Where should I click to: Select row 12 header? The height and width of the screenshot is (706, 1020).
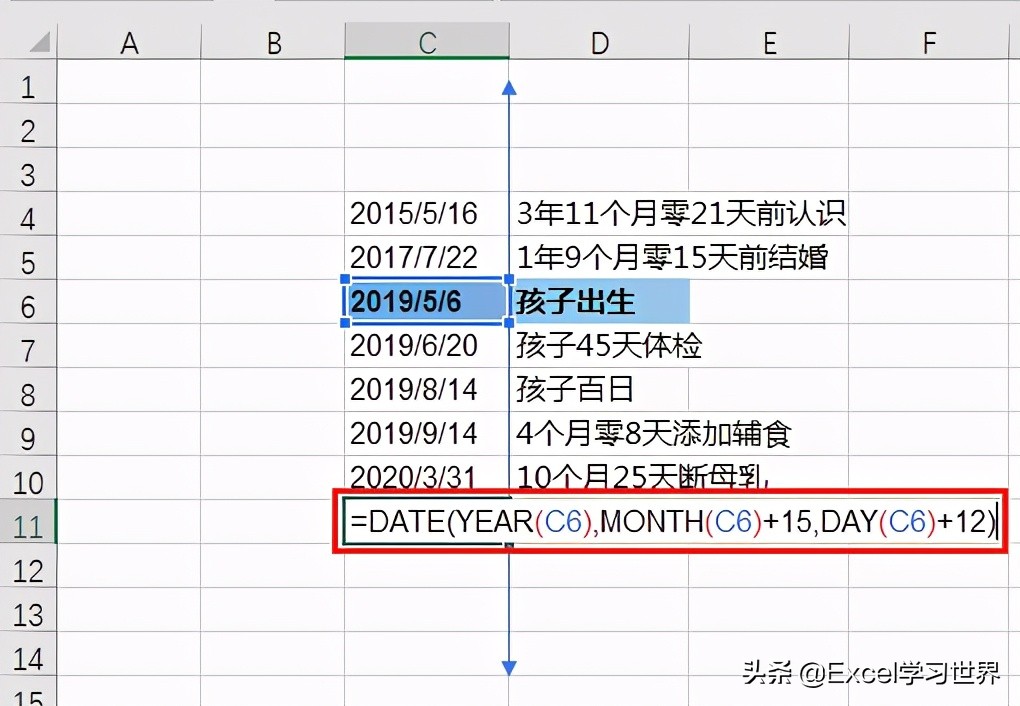[28, 566]
